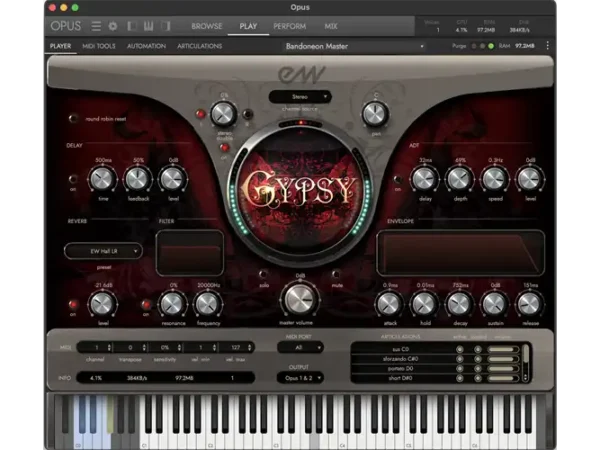This screenshot has width=600, height=450.
Task: Click the envelope release knob
Action: [530, 304]
